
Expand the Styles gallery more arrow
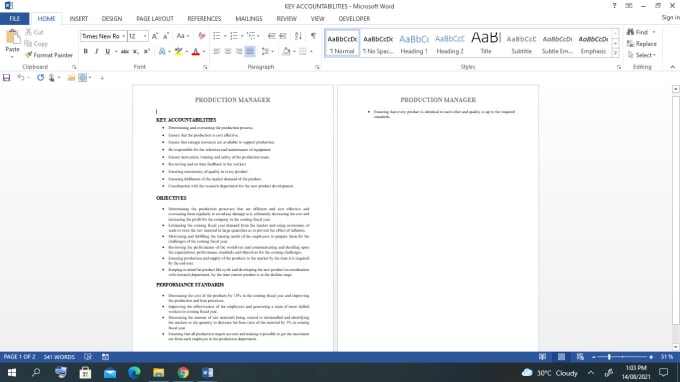click(615, 53)
